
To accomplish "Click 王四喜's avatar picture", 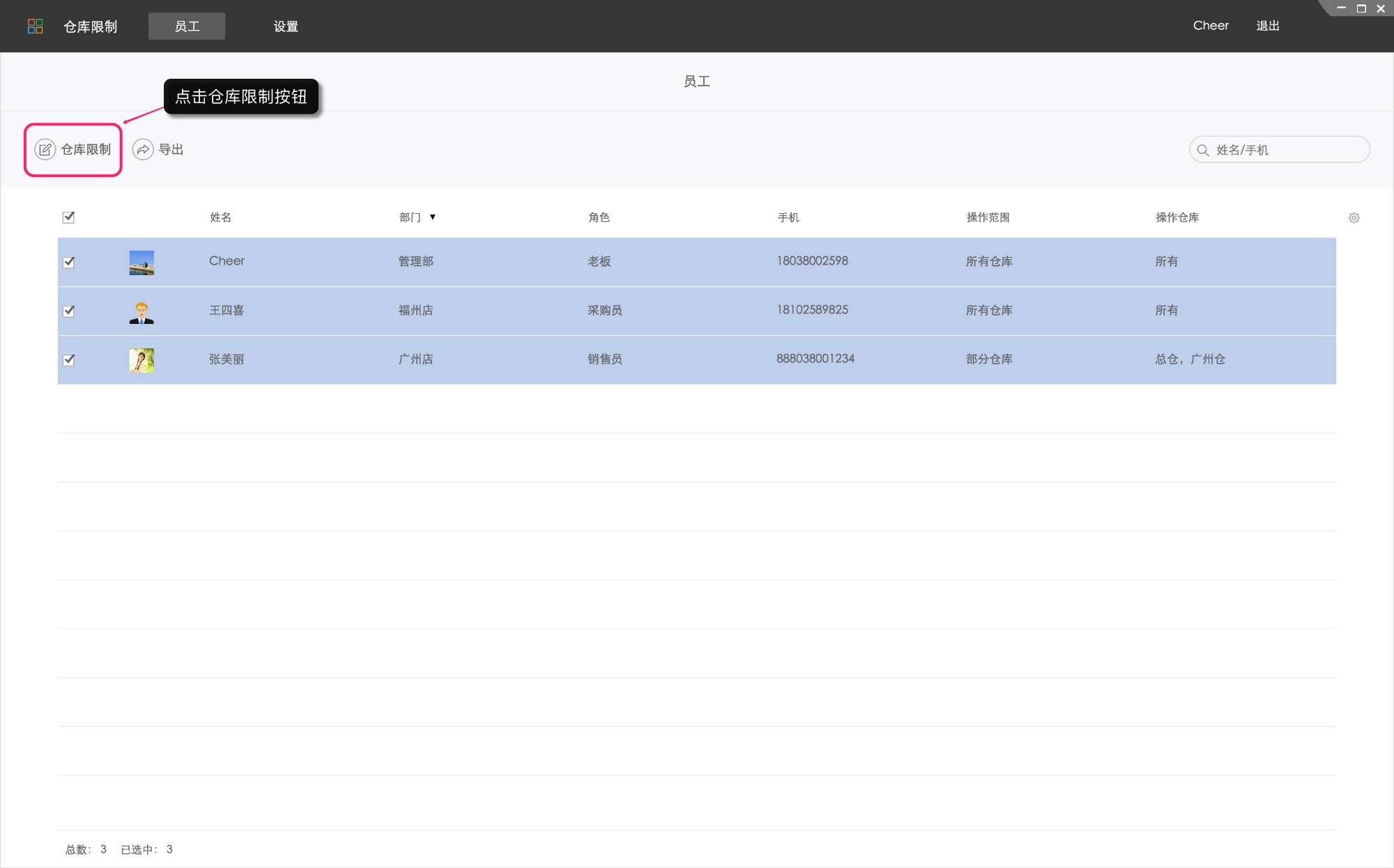I will pos(141,312).
